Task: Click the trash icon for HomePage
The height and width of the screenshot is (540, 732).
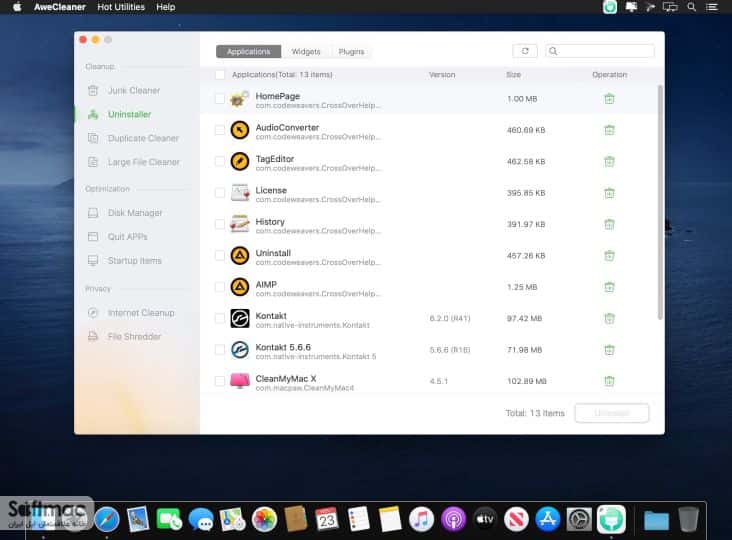Action: (609, 98)
